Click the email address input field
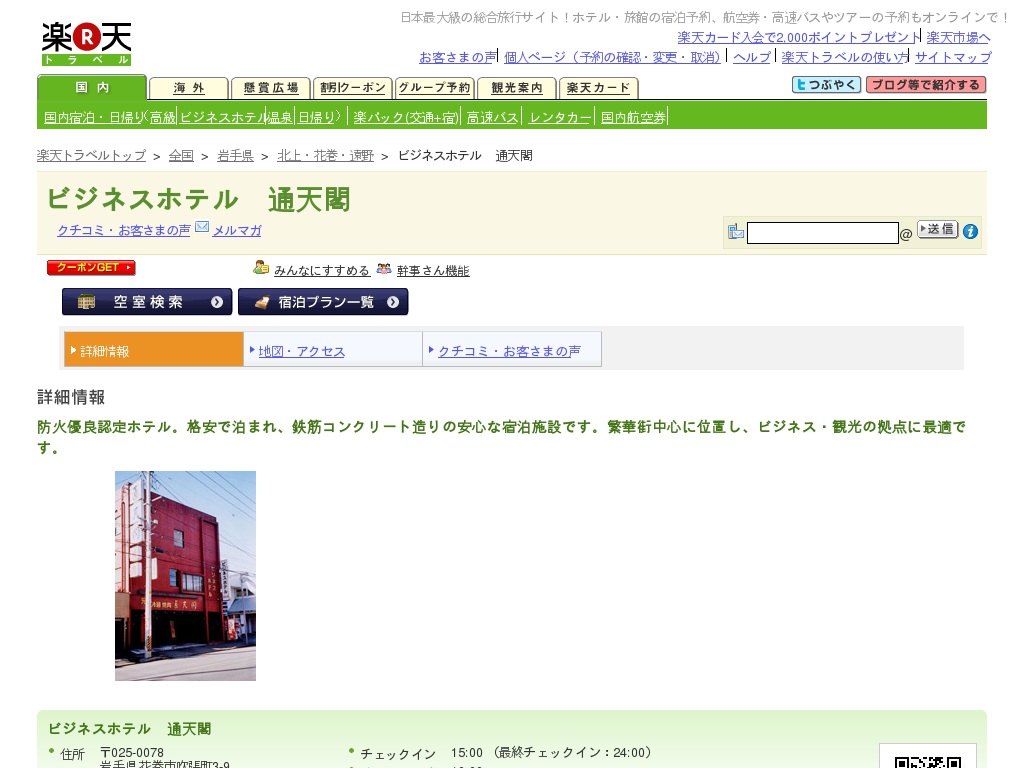Viewport: 1024px width, 768px height. 823,233
